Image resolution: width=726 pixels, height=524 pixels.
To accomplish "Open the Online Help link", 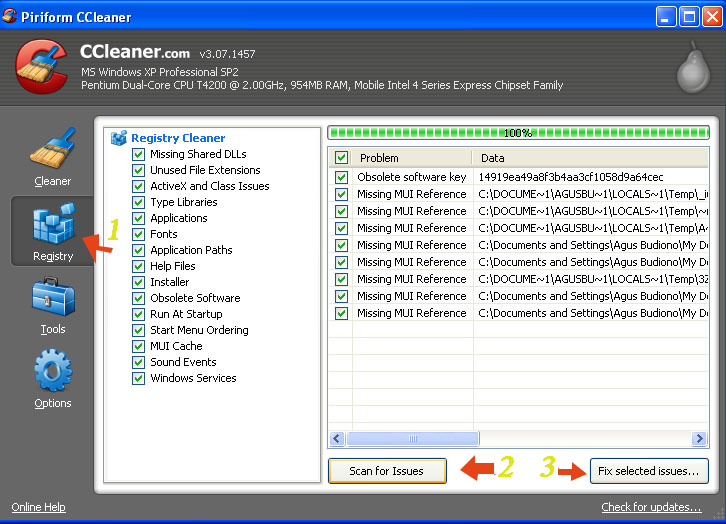I will pos(38,507).
